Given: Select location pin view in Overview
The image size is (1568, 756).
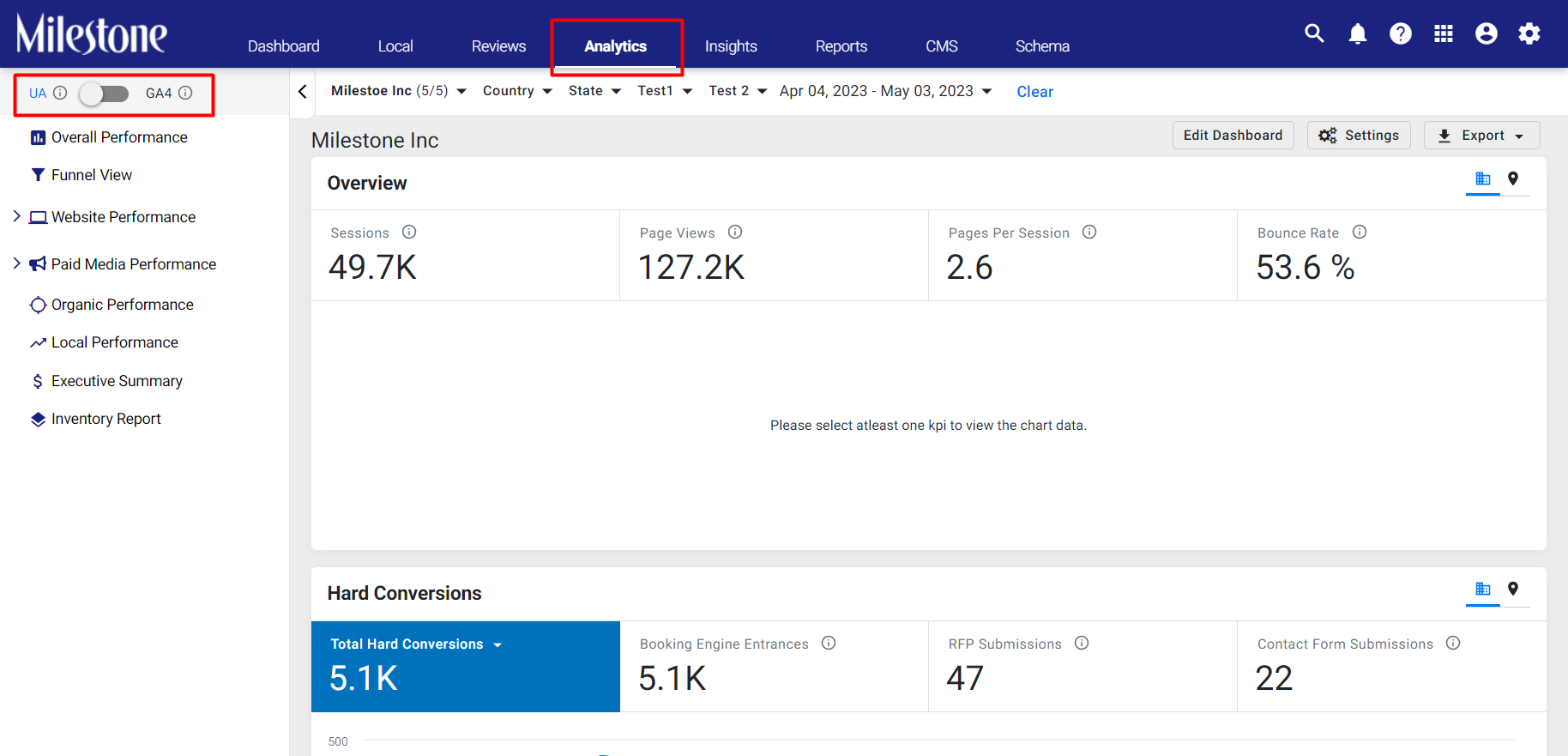Looking at the screenshot, I should (x=1513, y=178).
